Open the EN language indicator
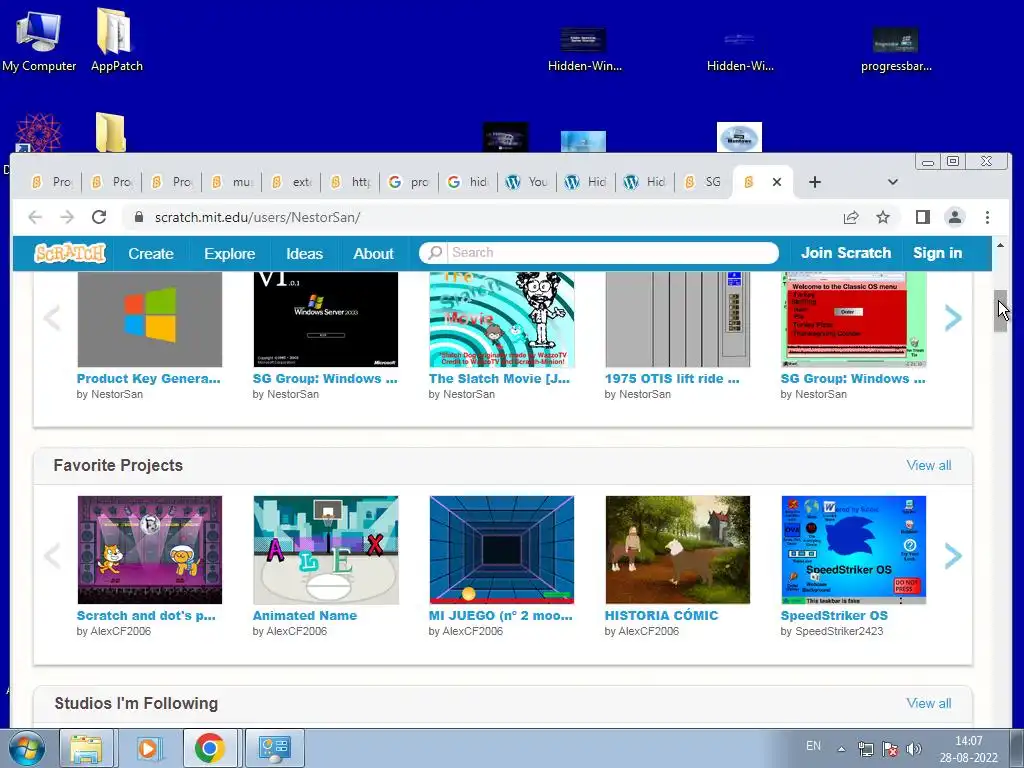The image size is (1024, 768). (813, 746)
